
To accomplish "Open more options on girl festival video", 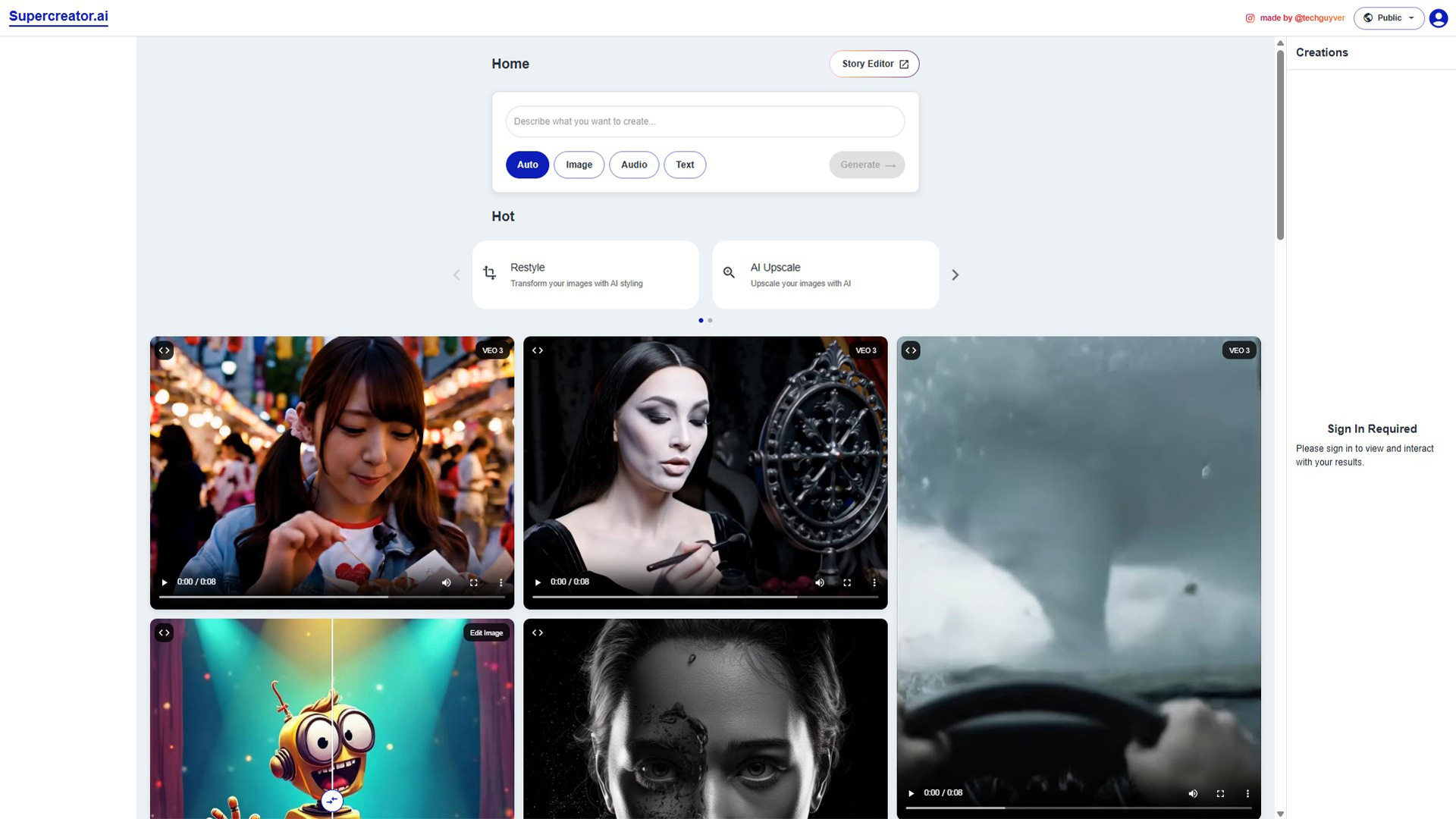I will (x=500, y=582).
